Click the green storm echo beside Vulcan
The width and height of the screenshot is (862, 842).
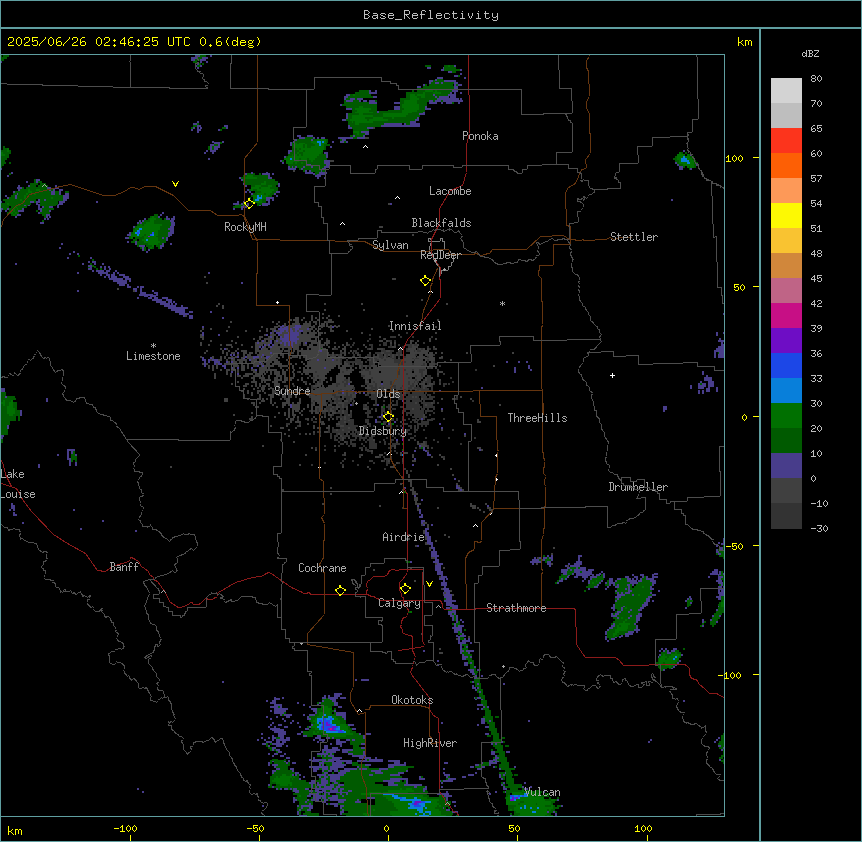[532, 804]
